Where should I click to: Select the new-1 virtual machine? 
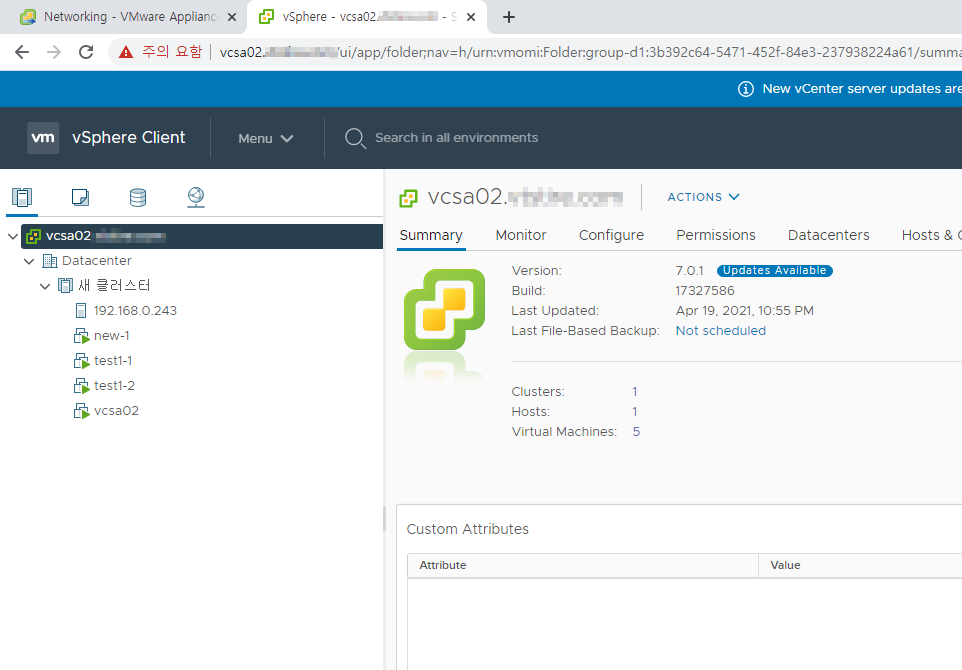point(112,336)
